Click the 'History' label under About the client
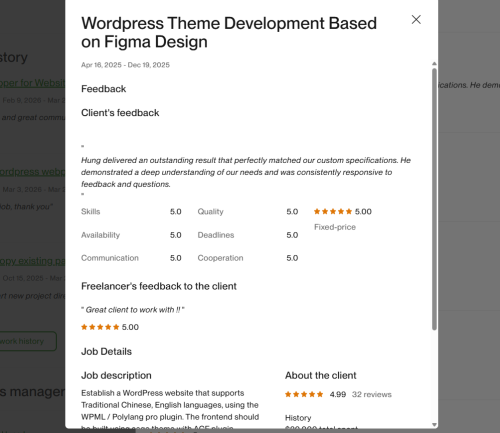This screenshot has height=433, width=500. pos(298,418)
